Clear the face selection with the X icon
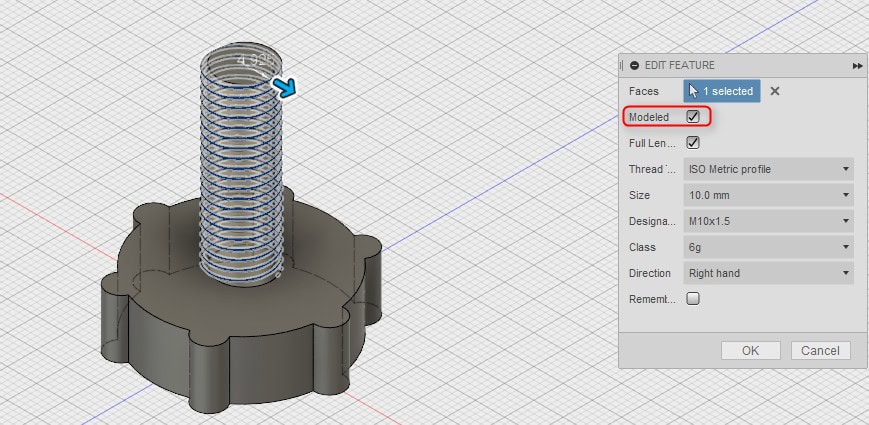This screenshot has width=869, height=425. 775,91
